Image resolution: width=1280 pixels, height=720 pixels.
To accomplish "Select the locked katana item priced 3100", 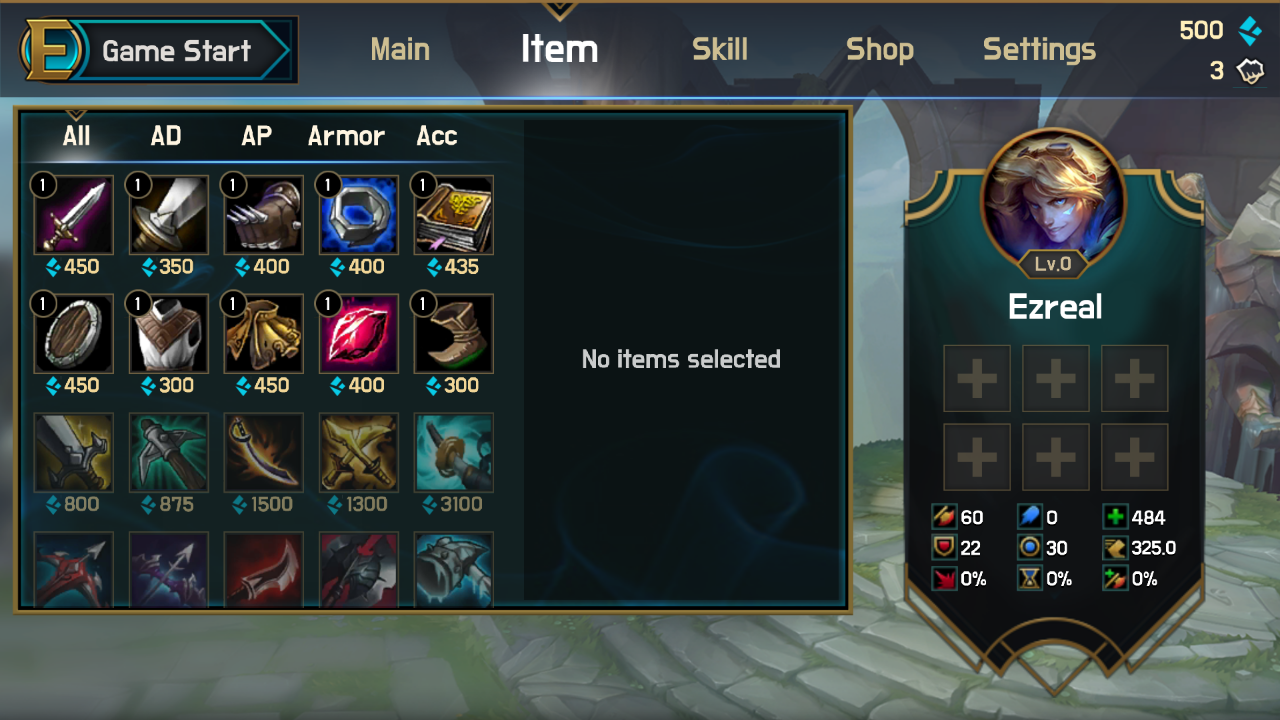I will click(454, 452).
